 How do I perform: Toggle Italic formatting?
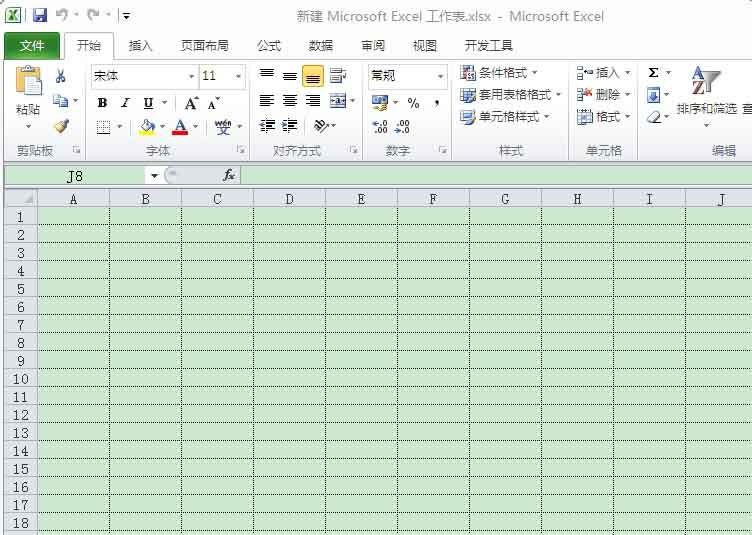tap(125, 103)
